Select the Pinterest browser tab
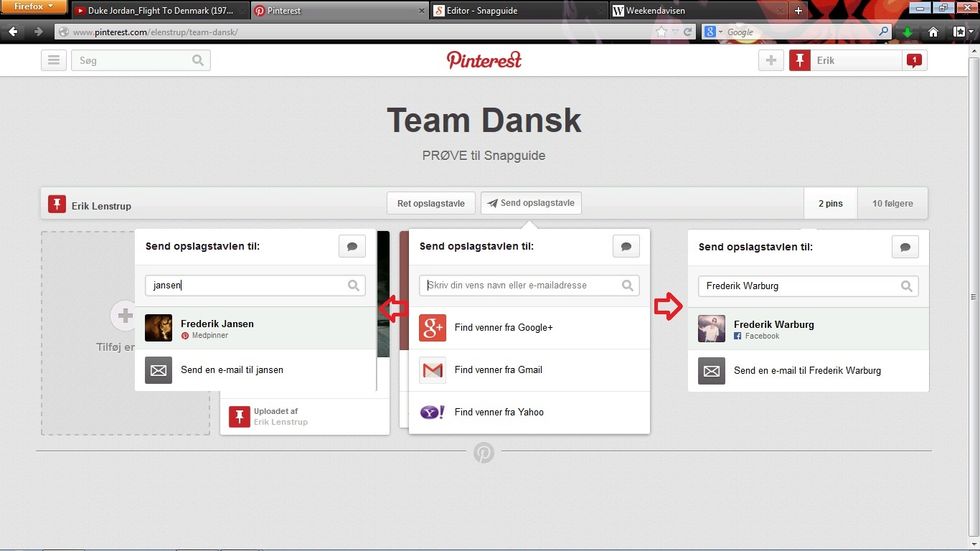This screenshot has width=980, height=551. click(339, 11)
